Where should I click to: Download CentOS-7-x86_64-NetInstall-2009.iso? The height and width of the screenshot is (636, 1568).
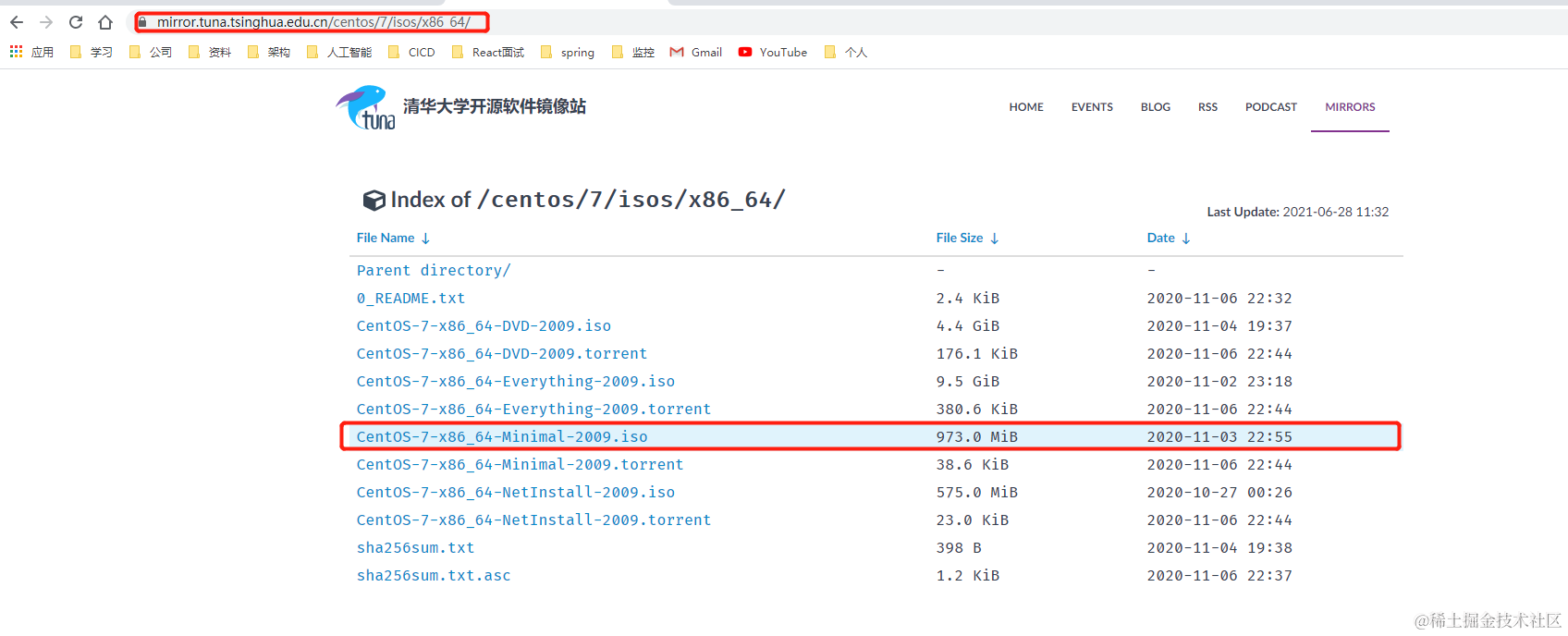(516, 492)
